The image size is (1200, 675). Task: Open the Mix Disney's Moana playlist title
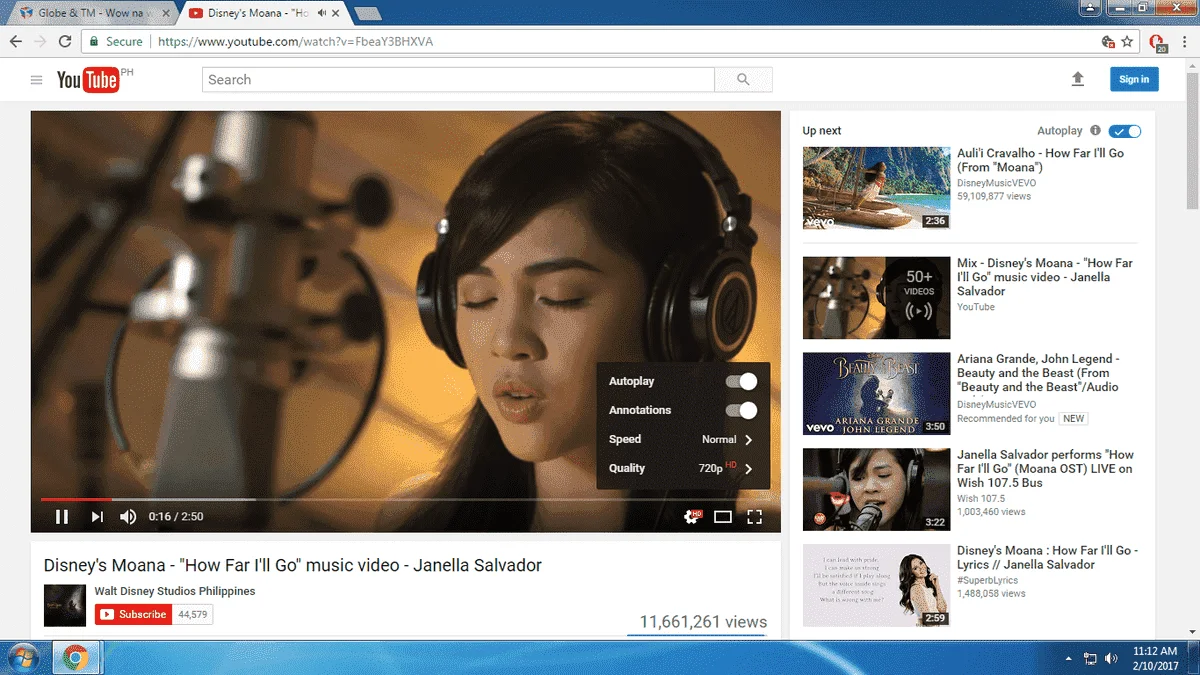pyautogui.click(x=1045, y=277)
